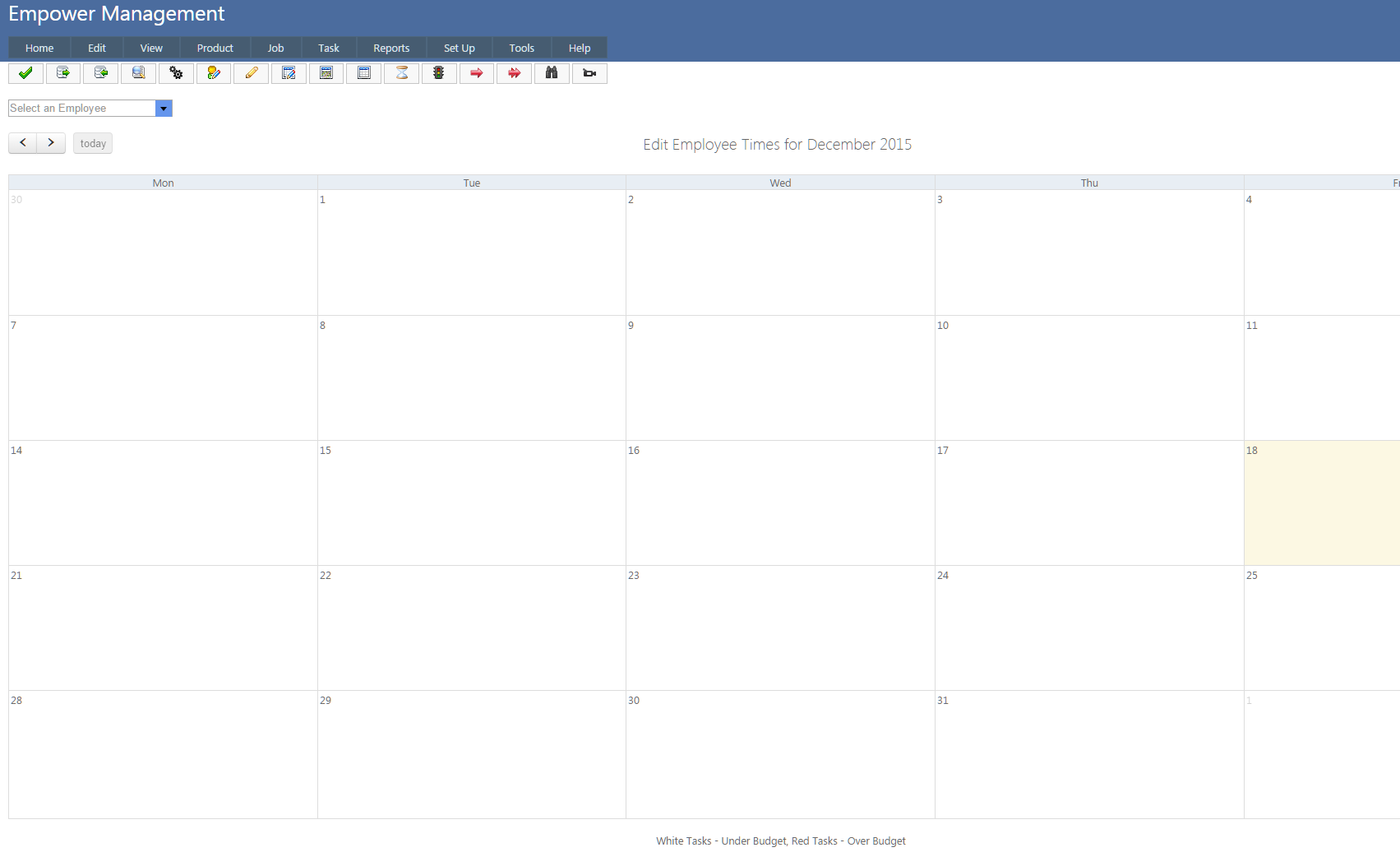Viewport: 1400px width, 866px height.
Task: Click the Select an Employee field
Action: click(81, 109)
